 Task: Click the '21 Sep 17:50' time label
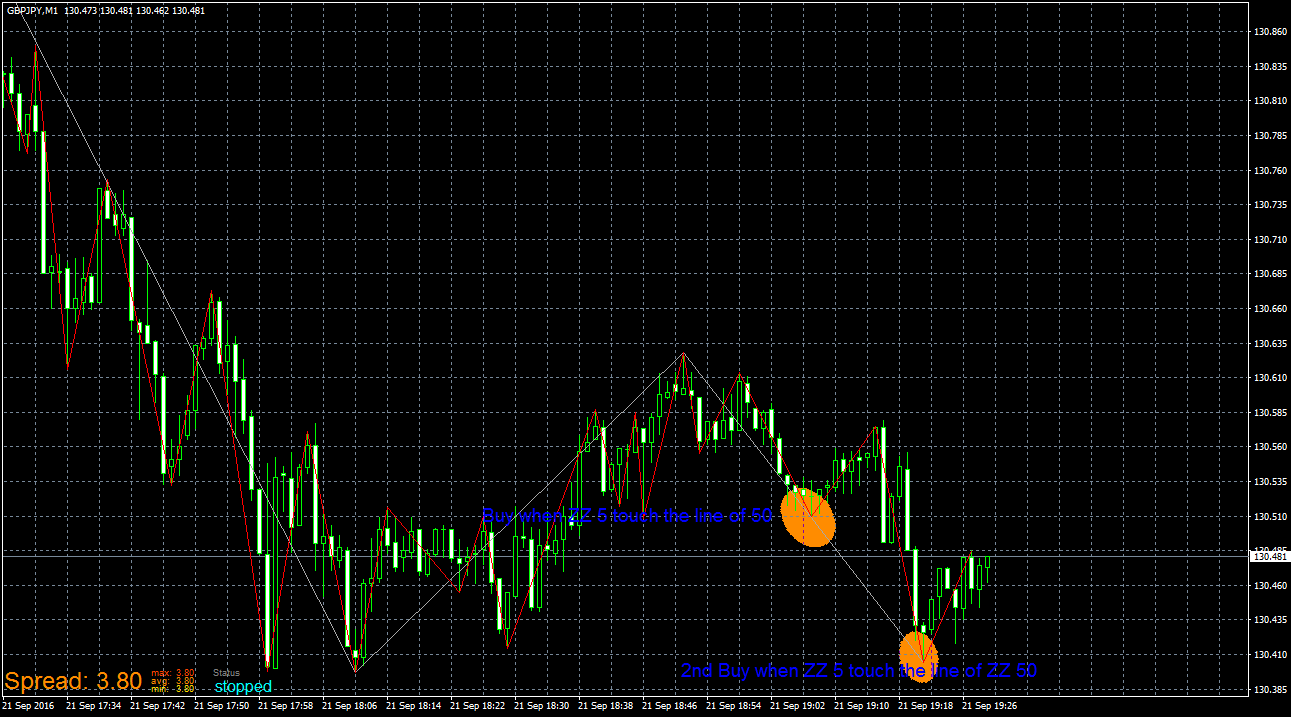(221, 706)
